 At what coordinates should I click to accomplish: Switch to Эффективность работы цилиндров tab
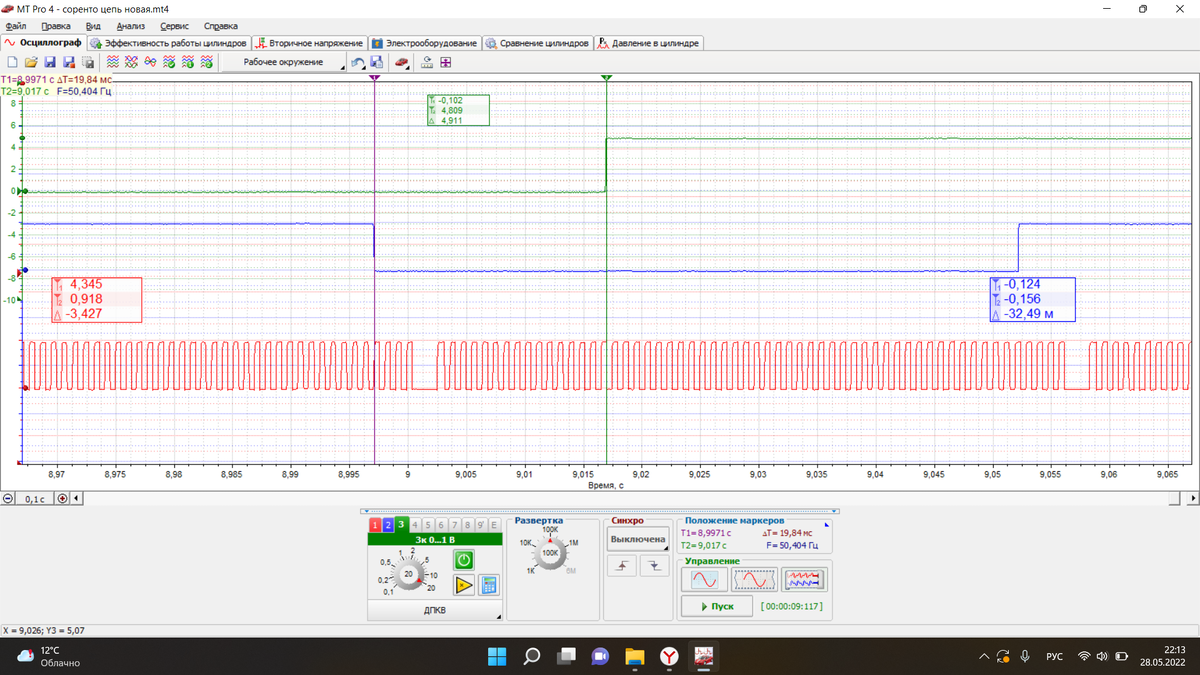point(168,43)
